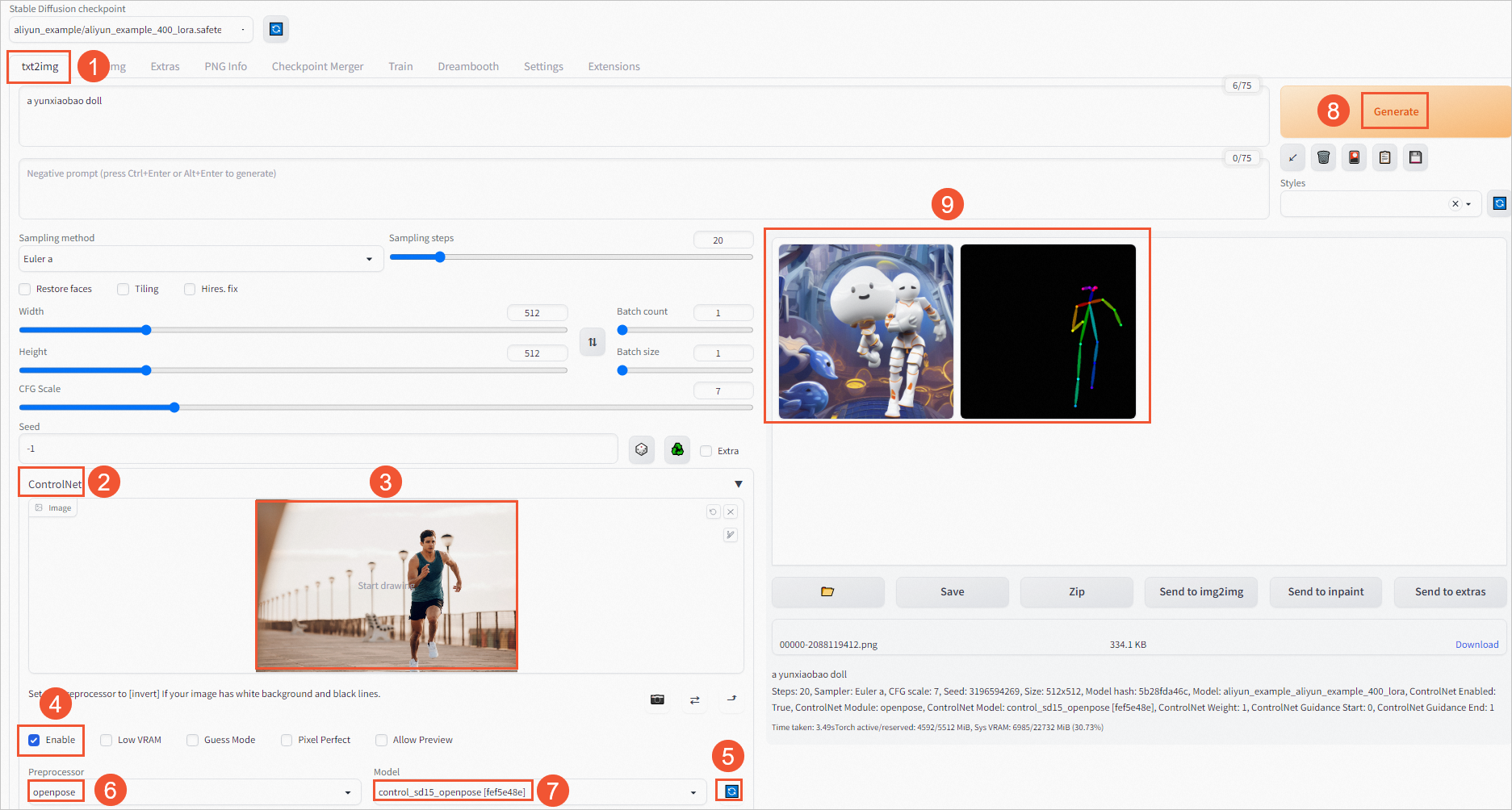Click the dice icon for random seed
Screen dimensions: 1512x810
[641, 449]
